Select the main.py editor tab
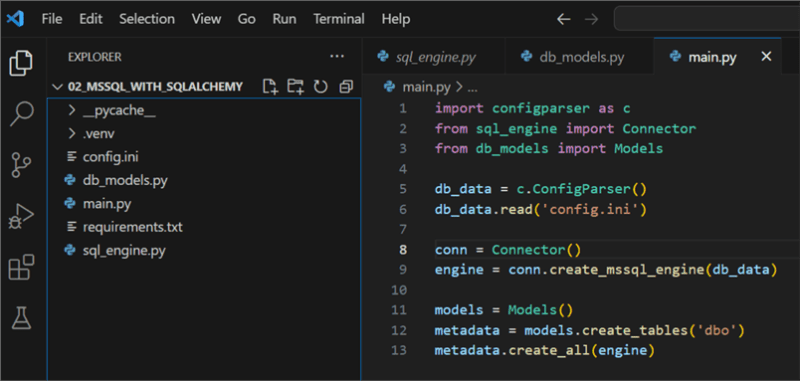The image size is (800, 381). (717, 57)
